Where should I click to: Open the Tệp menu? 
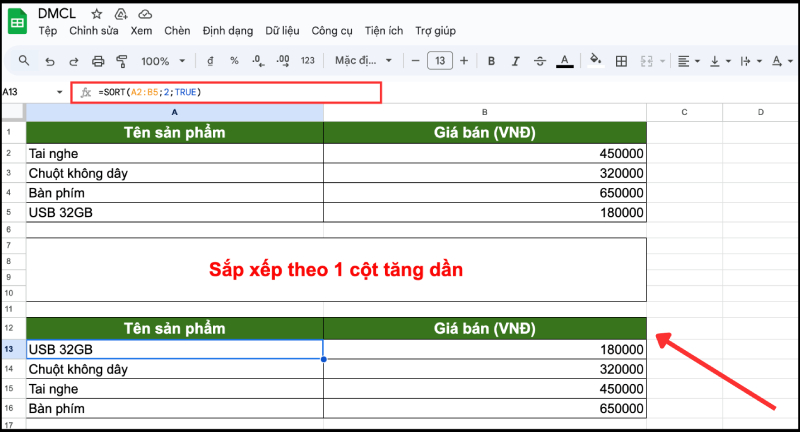(47, 31)
